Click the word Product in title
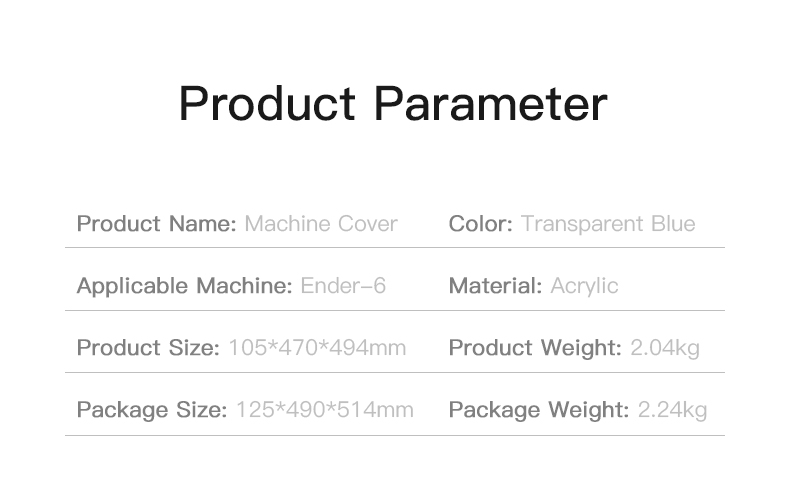This screenshot has height=484, width=790. [x=268, y=104]
